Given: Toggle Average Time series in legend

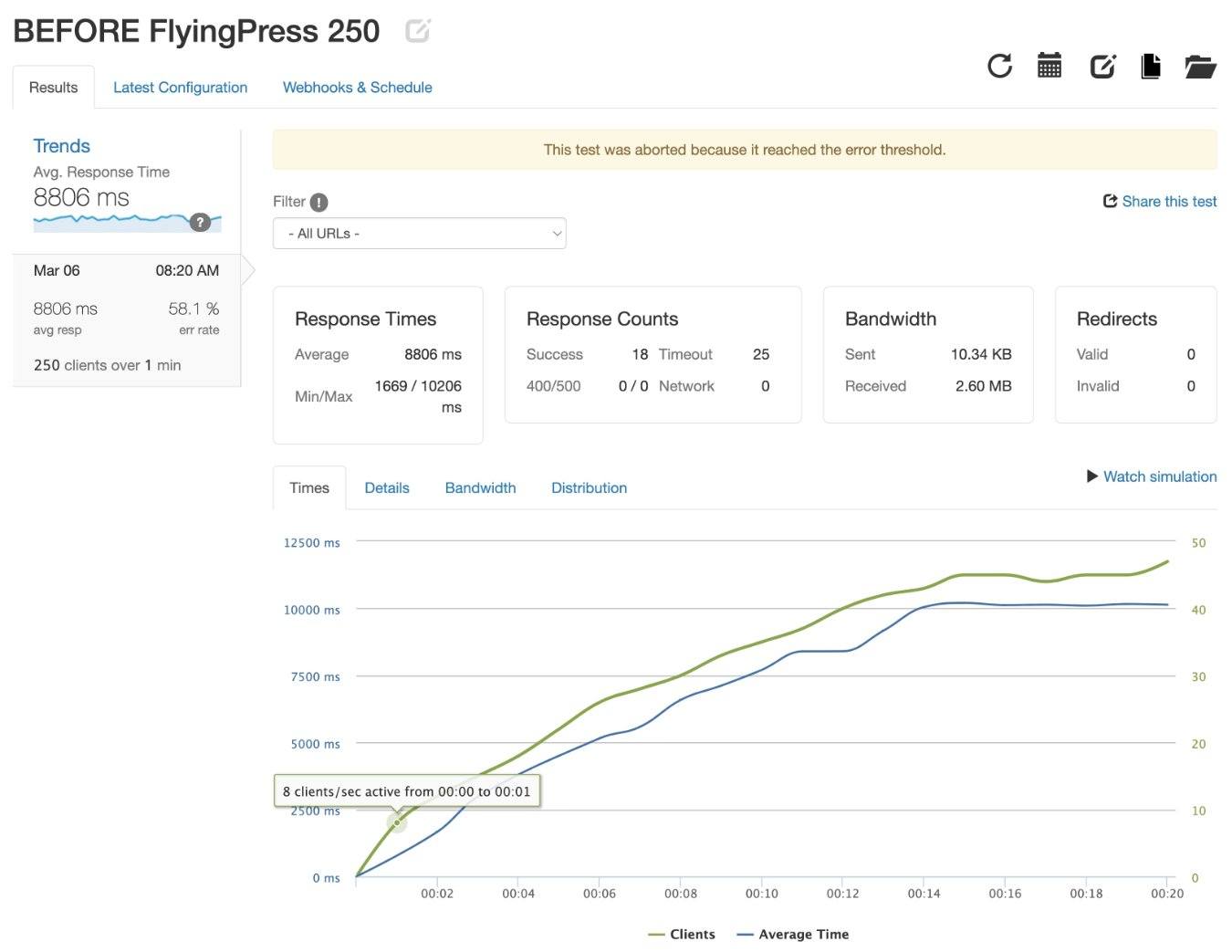Looking at the screenshot, I should pos(792,934).
